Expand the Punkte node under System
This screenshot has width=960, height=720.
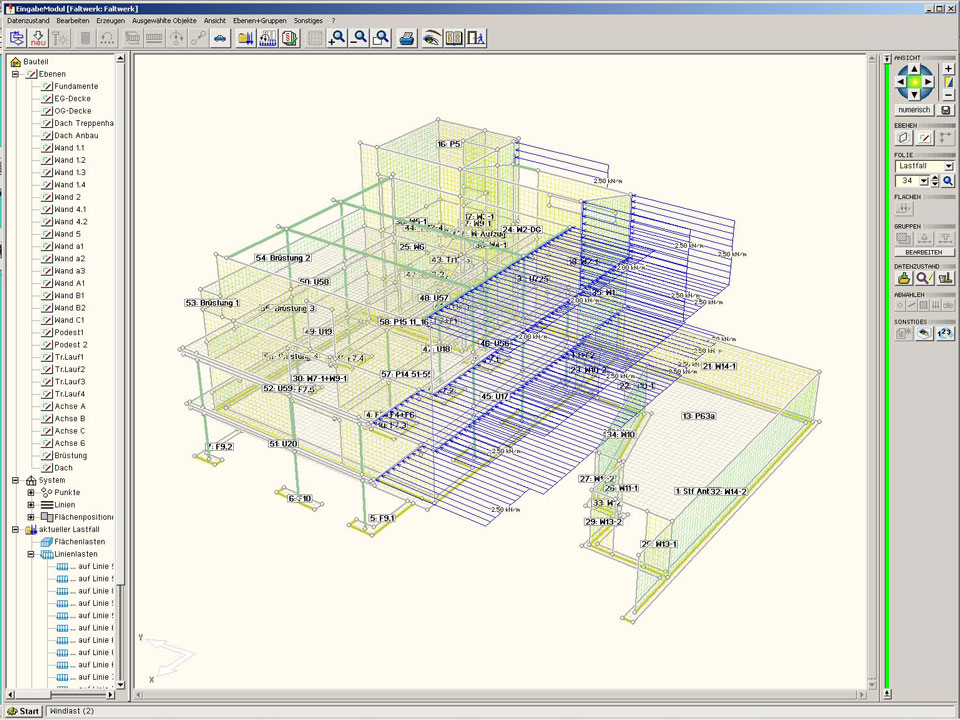tap(31, 493)
